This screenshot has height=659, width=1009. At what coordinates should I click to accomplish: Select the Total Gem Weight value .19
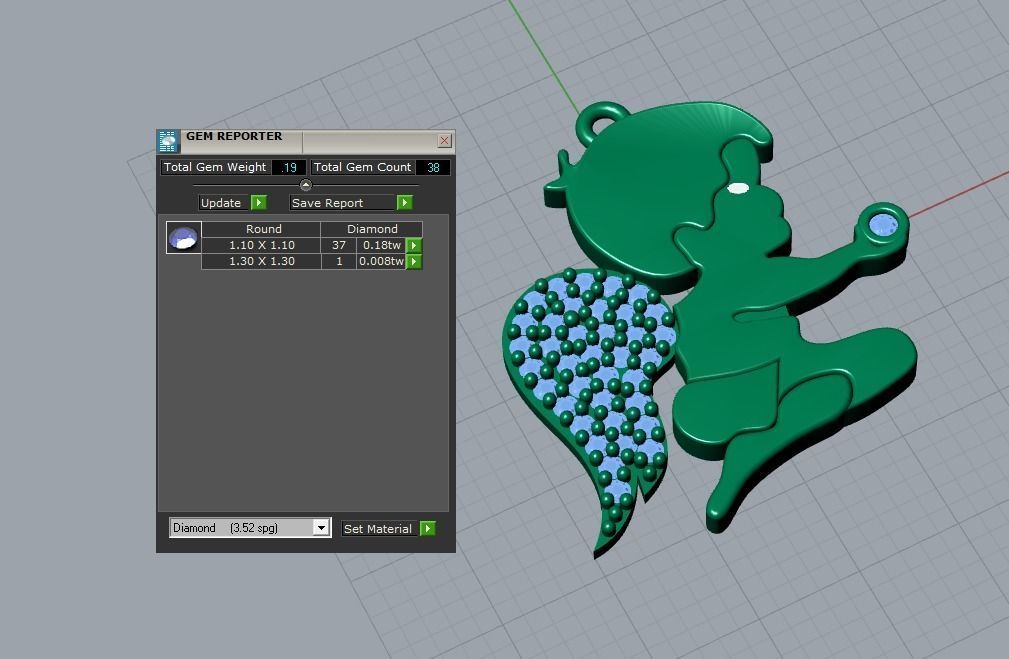tap(288, 167)
